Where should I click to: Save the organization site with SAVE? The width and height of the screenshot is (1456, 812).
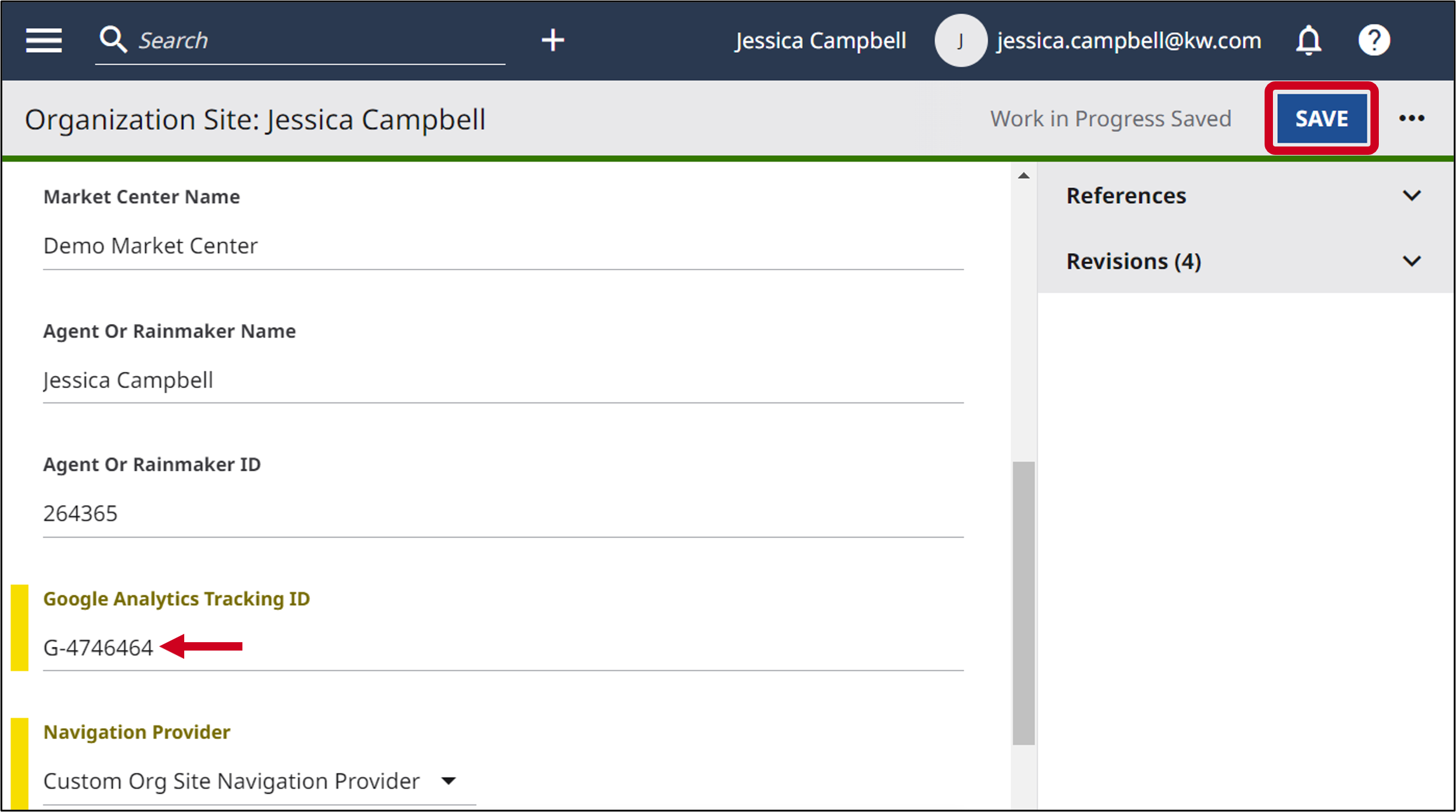1321,118
